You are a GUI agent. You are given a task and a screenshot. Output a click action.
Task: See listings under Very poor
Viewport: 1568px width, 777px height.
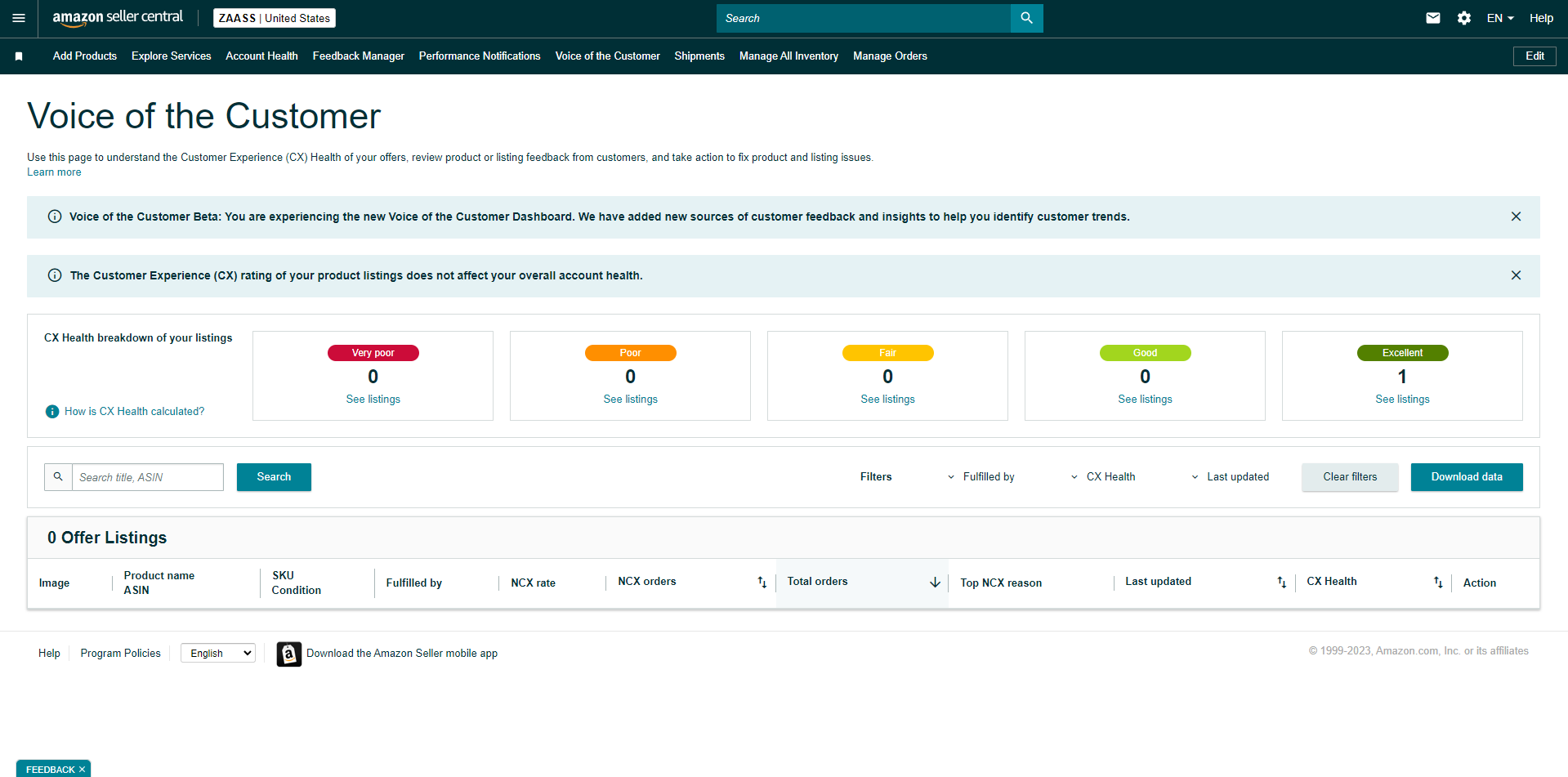tap(373, 400)
